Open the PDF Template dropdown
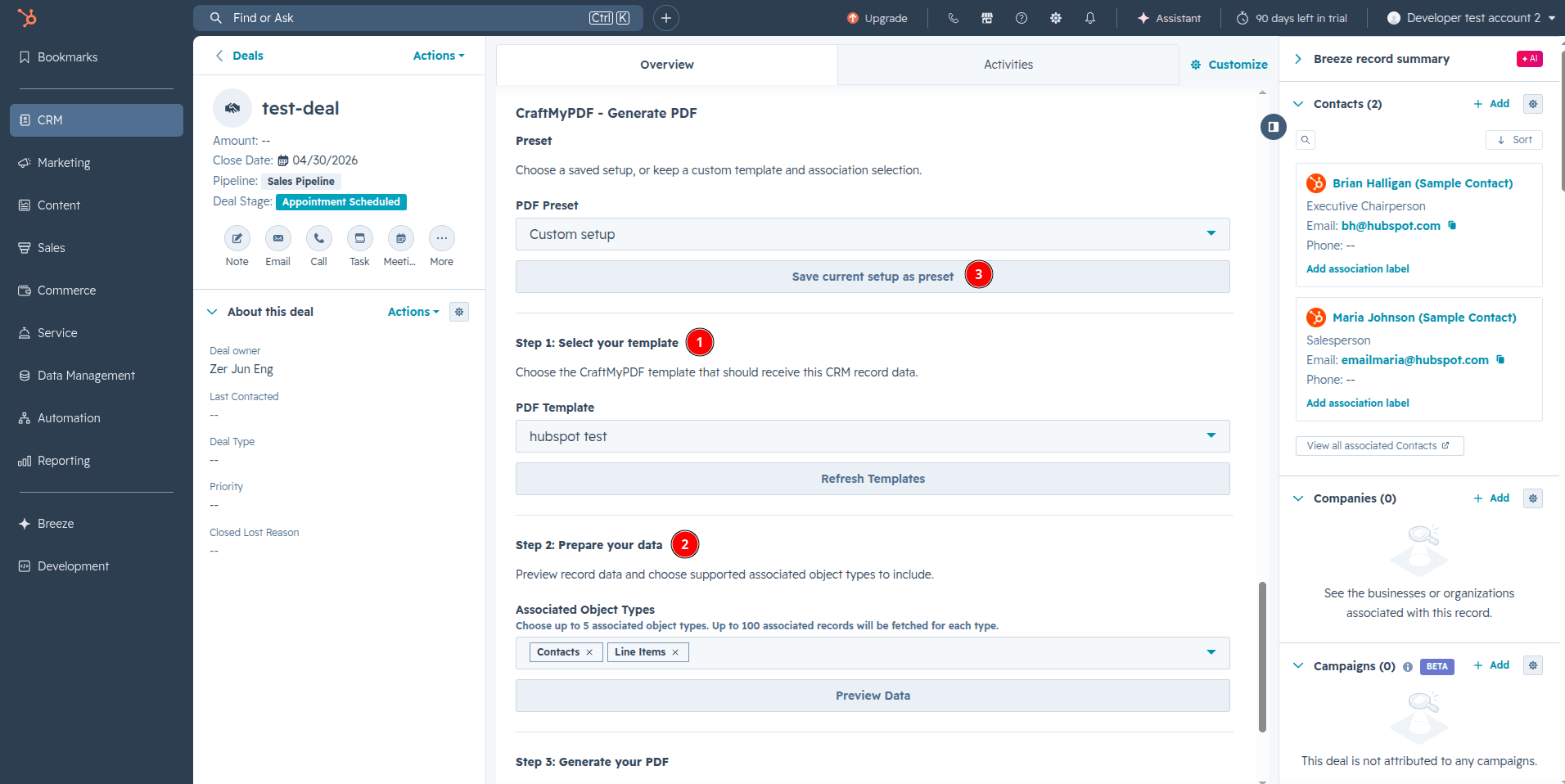This screenshot has height=784, width=1565. point(873,436)
